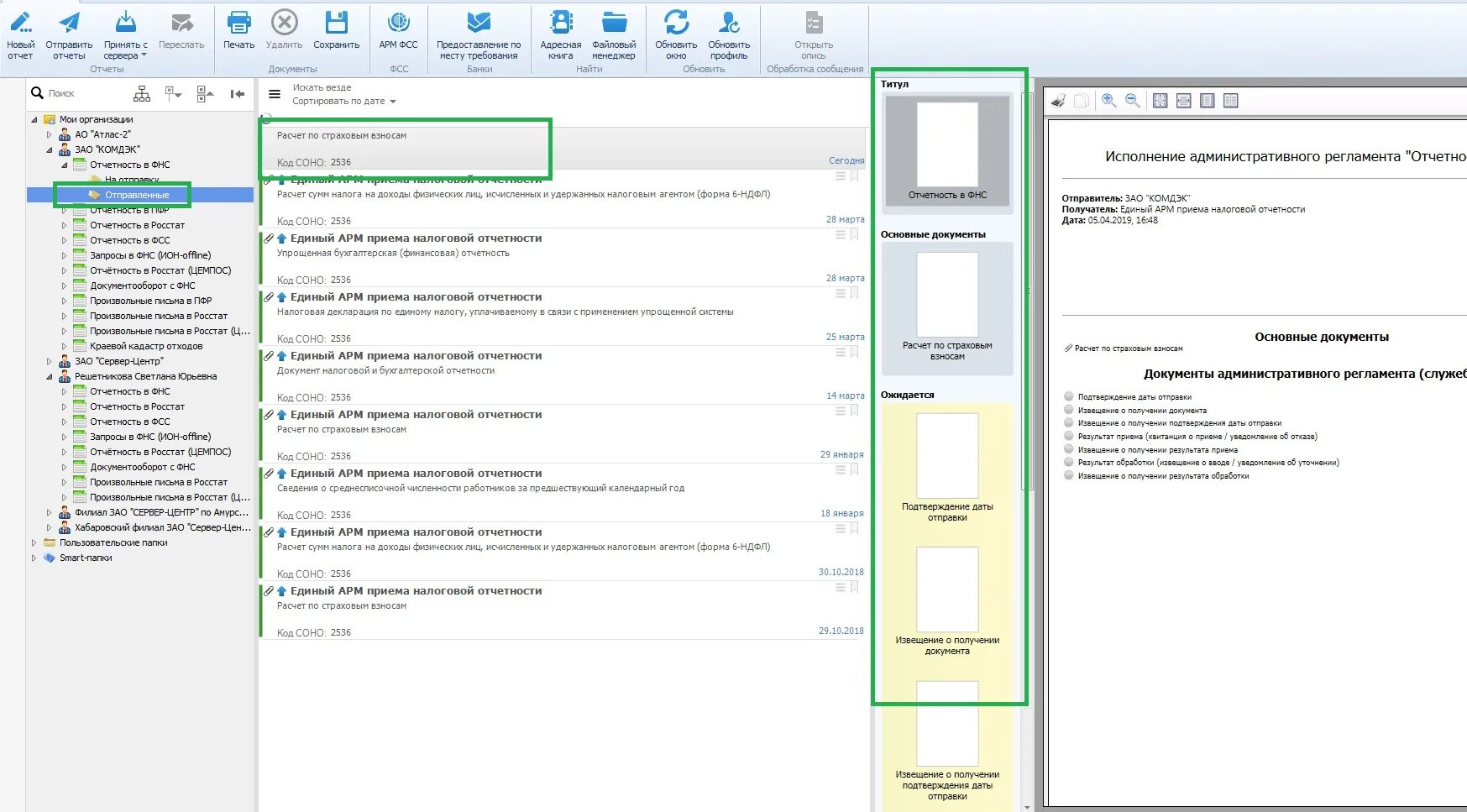
Task: Expand ЗАО "Сервер-Центр" tree node
Action: 50,361
